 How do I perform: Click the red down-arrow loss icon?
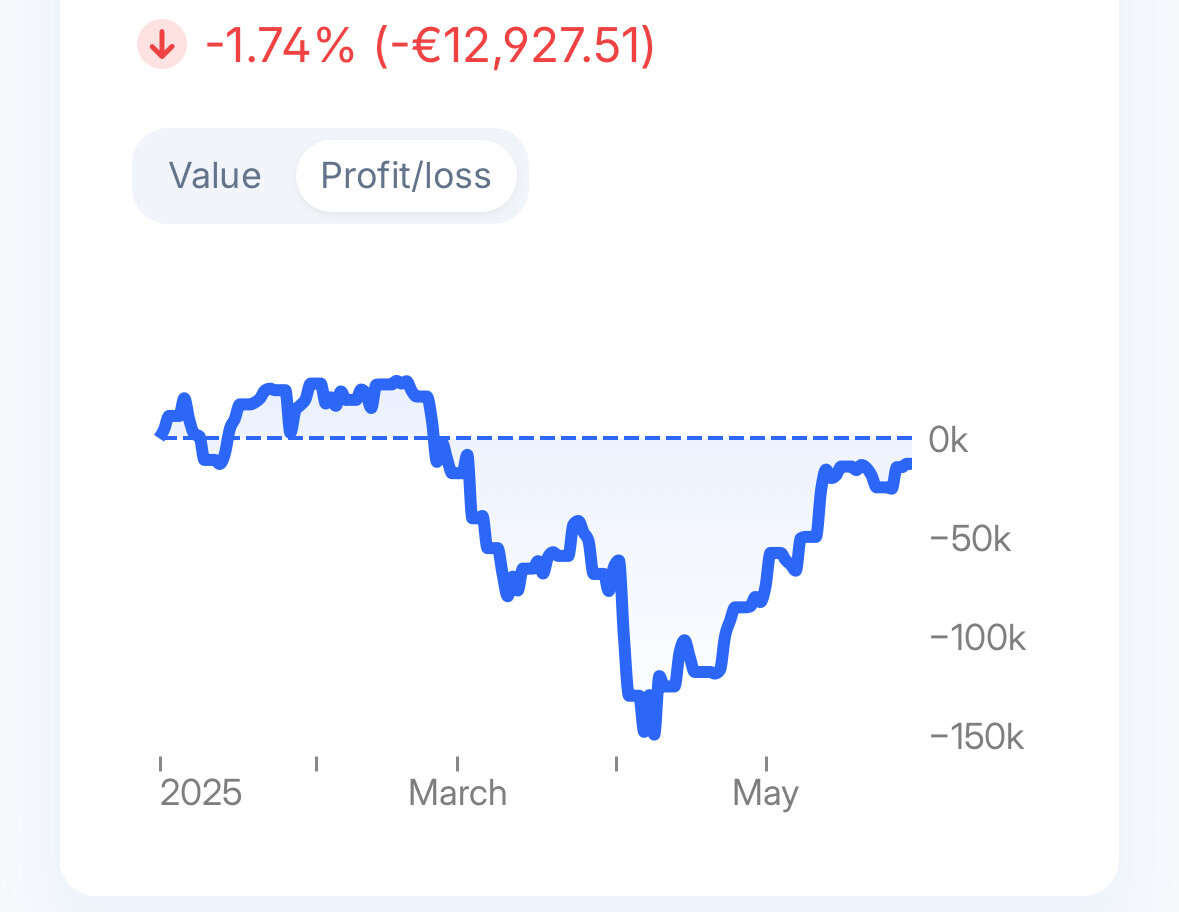click(x=162, y=45)
